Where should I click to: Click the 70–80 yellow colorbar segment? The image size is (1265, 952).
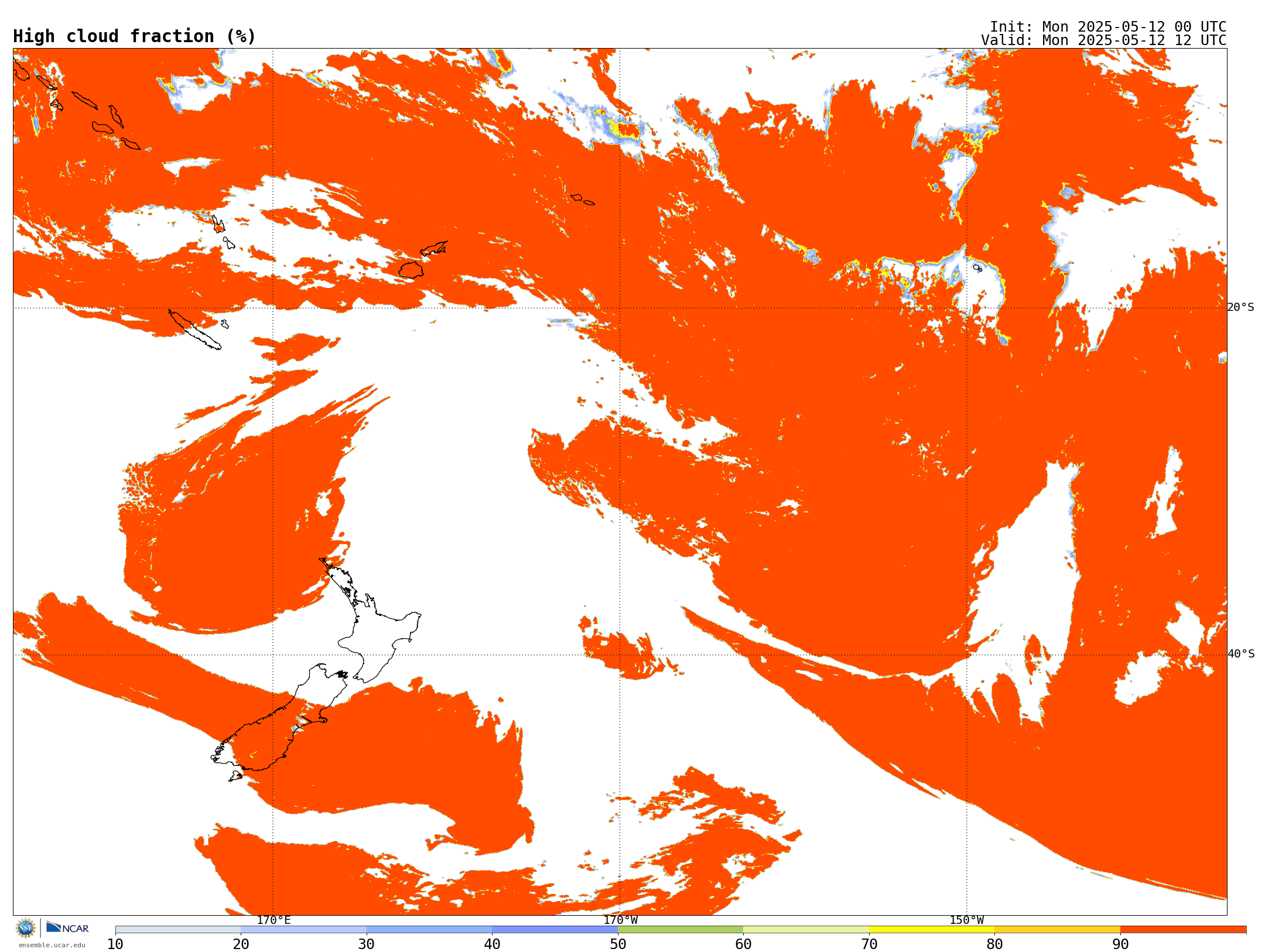[932, 930]
